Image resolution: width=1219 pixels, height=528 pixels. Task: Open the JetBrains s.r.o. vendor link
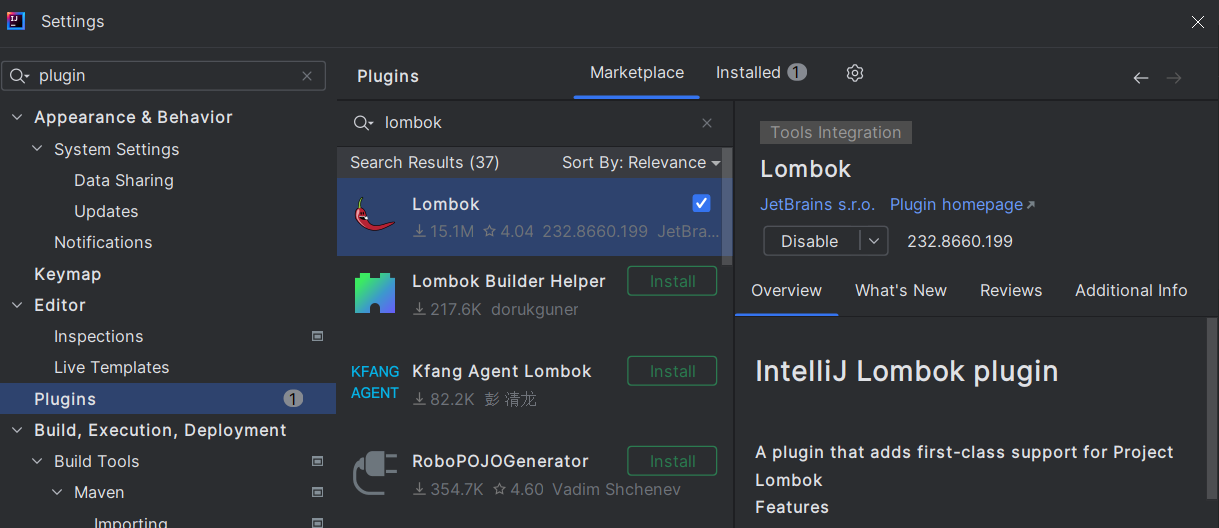(817, 204)
